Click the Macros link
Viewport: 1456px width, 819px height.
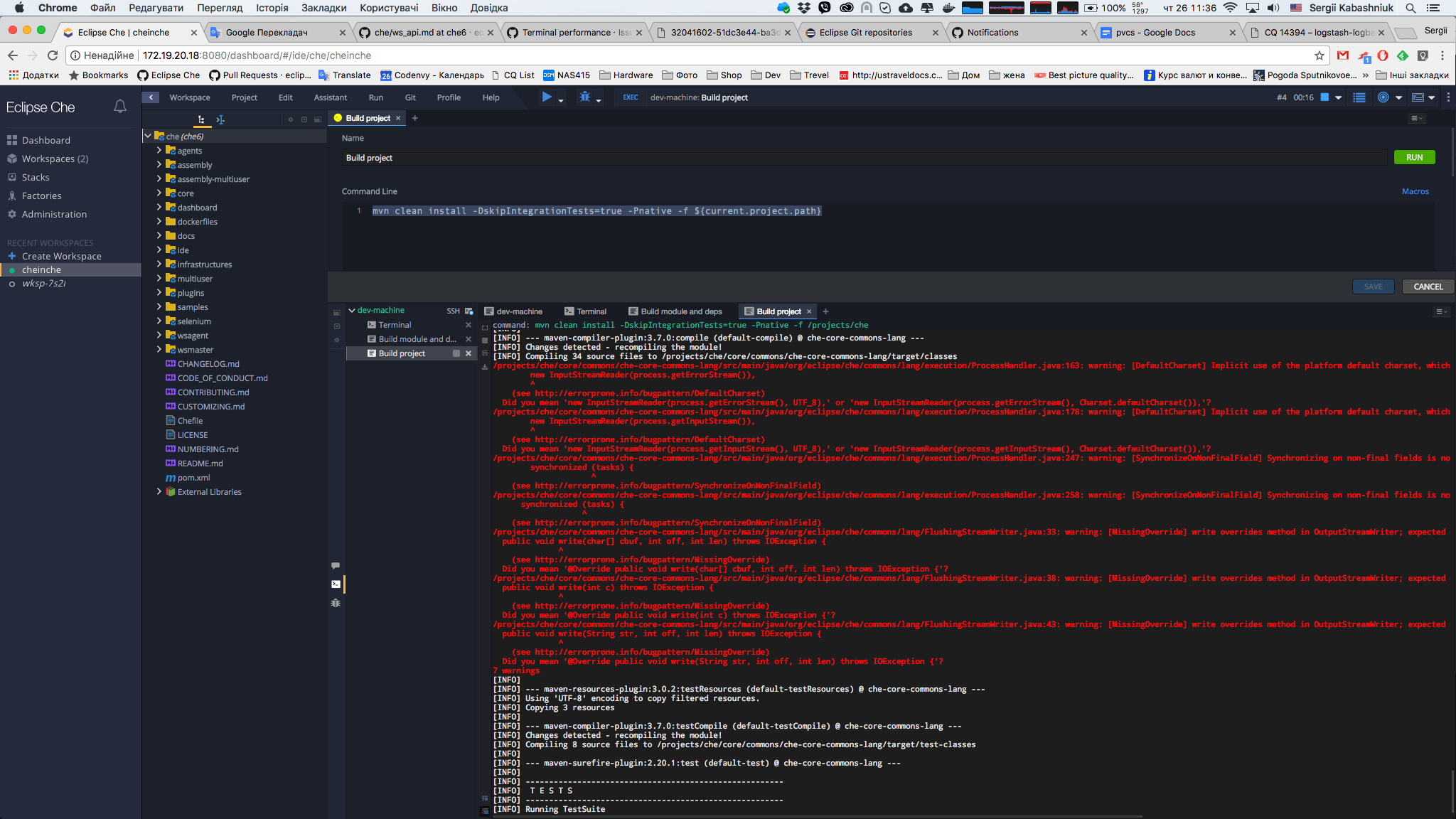point(1415,191)
